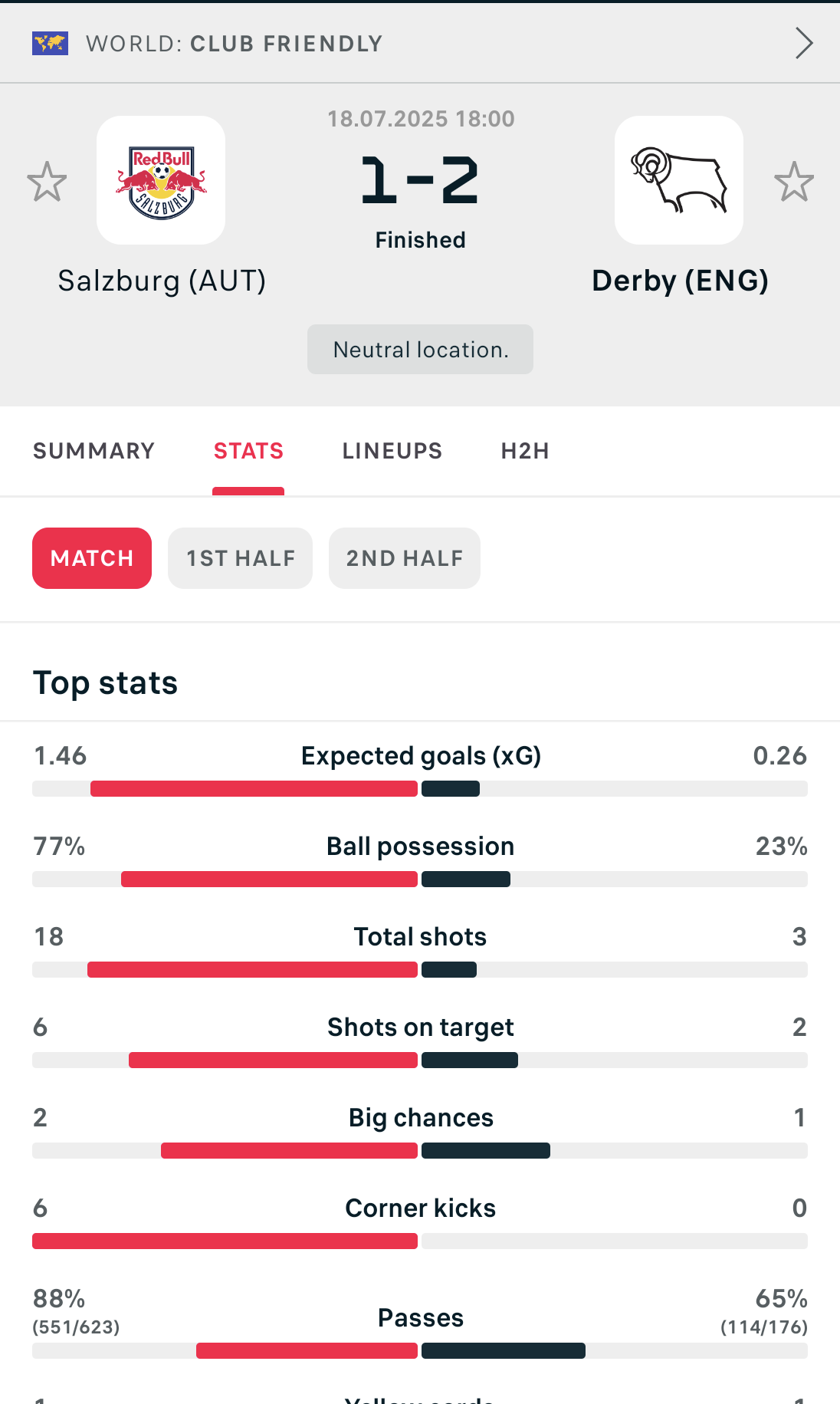Open the Lineups tab
The image size is (840, 1404).
coord(392,451)
